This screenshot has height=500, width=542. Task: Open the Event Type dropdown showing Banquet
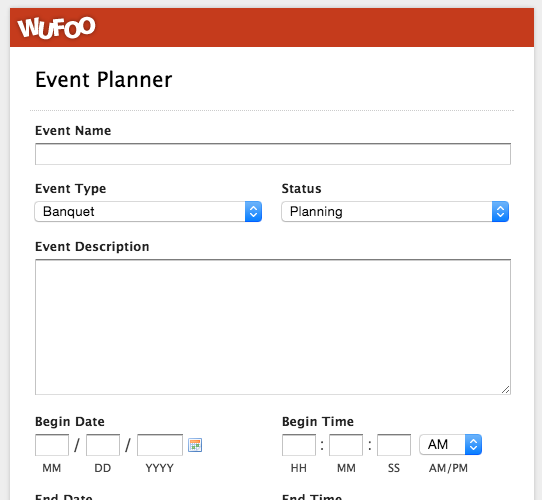coord(148,211)
